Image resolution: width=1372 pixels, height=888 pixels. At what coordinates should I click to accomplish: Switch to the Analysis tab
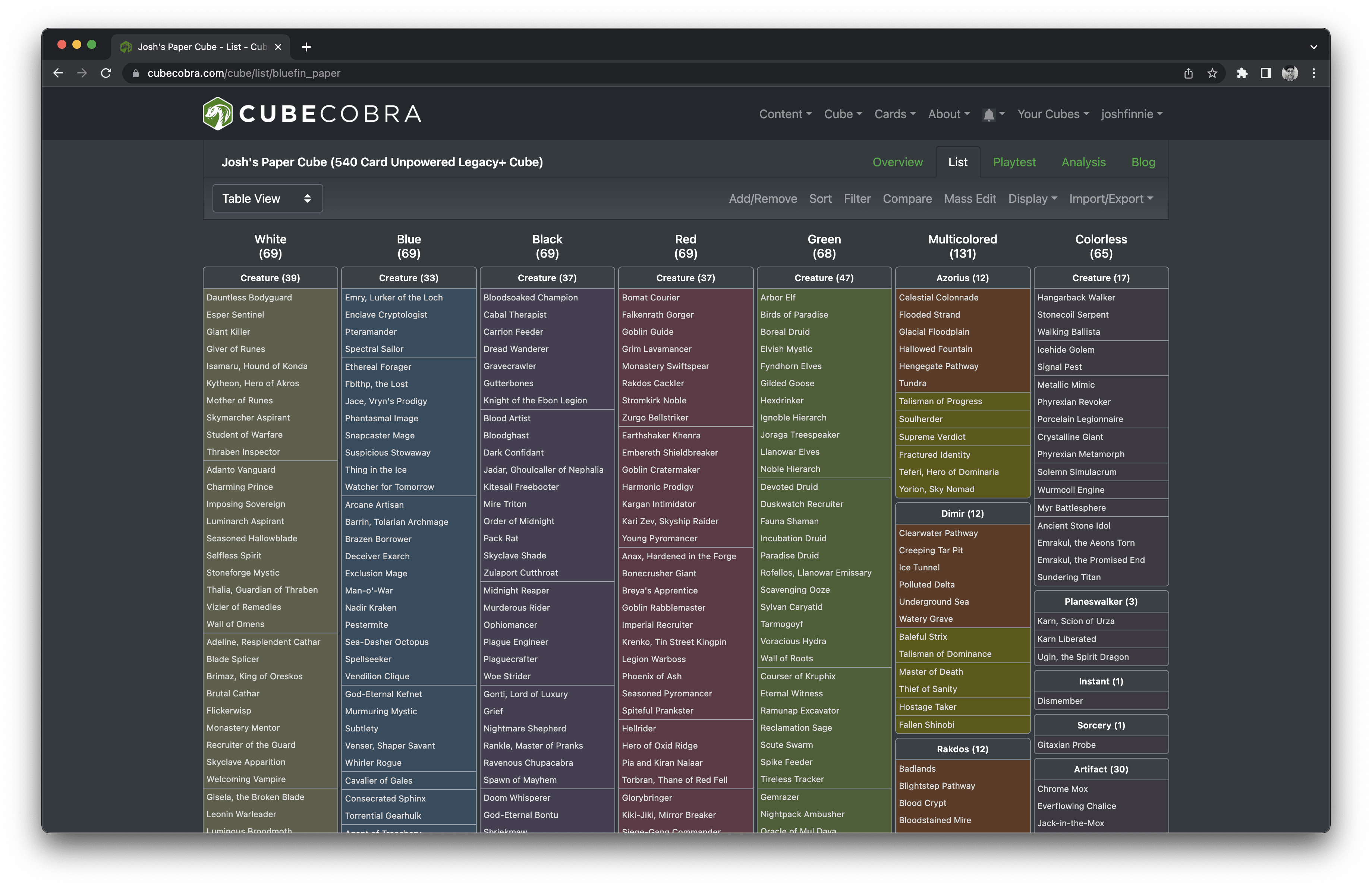pyautogui.click(x=1083, y=162)
